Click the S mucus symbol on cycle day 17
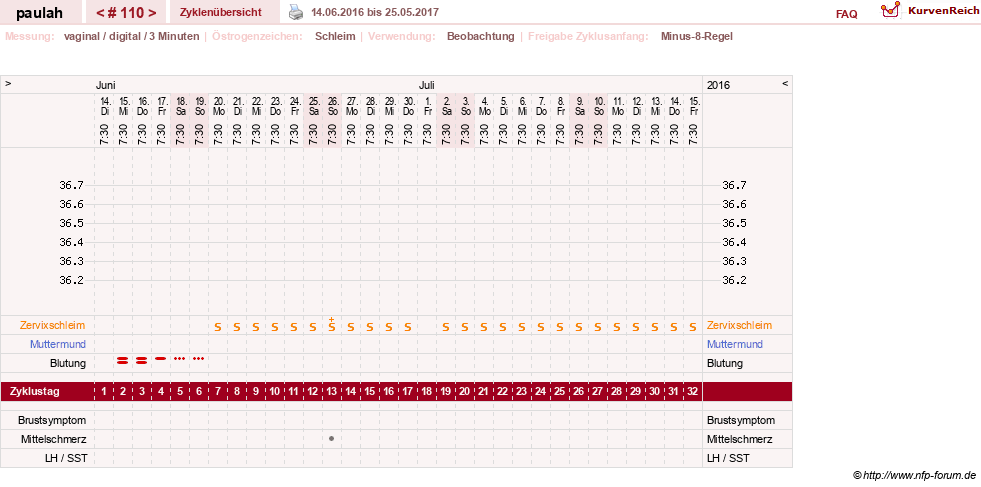This screenshot has width=981, height=487. tap(407, 327)
